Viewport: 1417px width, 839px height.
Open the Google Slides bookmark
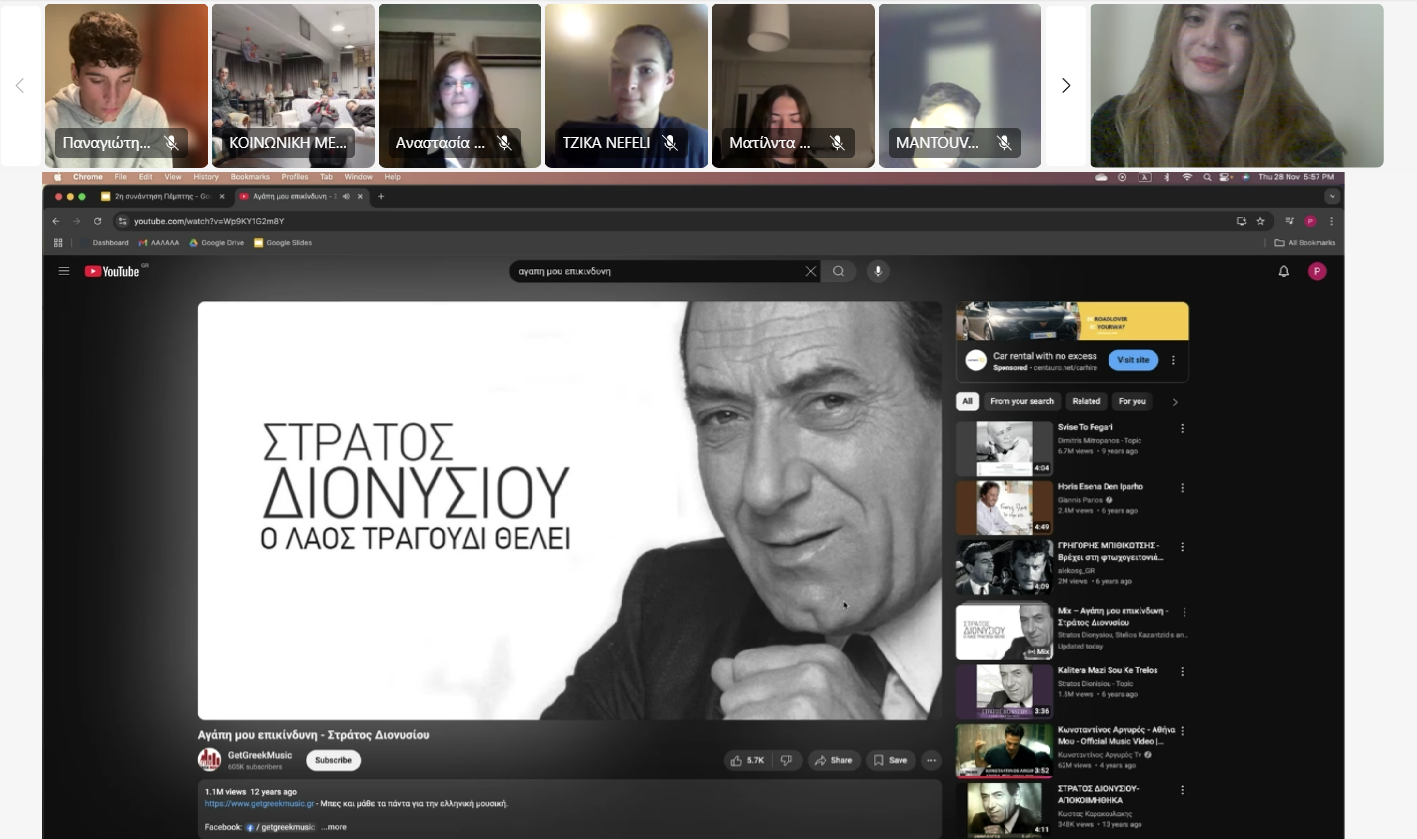coord(283,242)
